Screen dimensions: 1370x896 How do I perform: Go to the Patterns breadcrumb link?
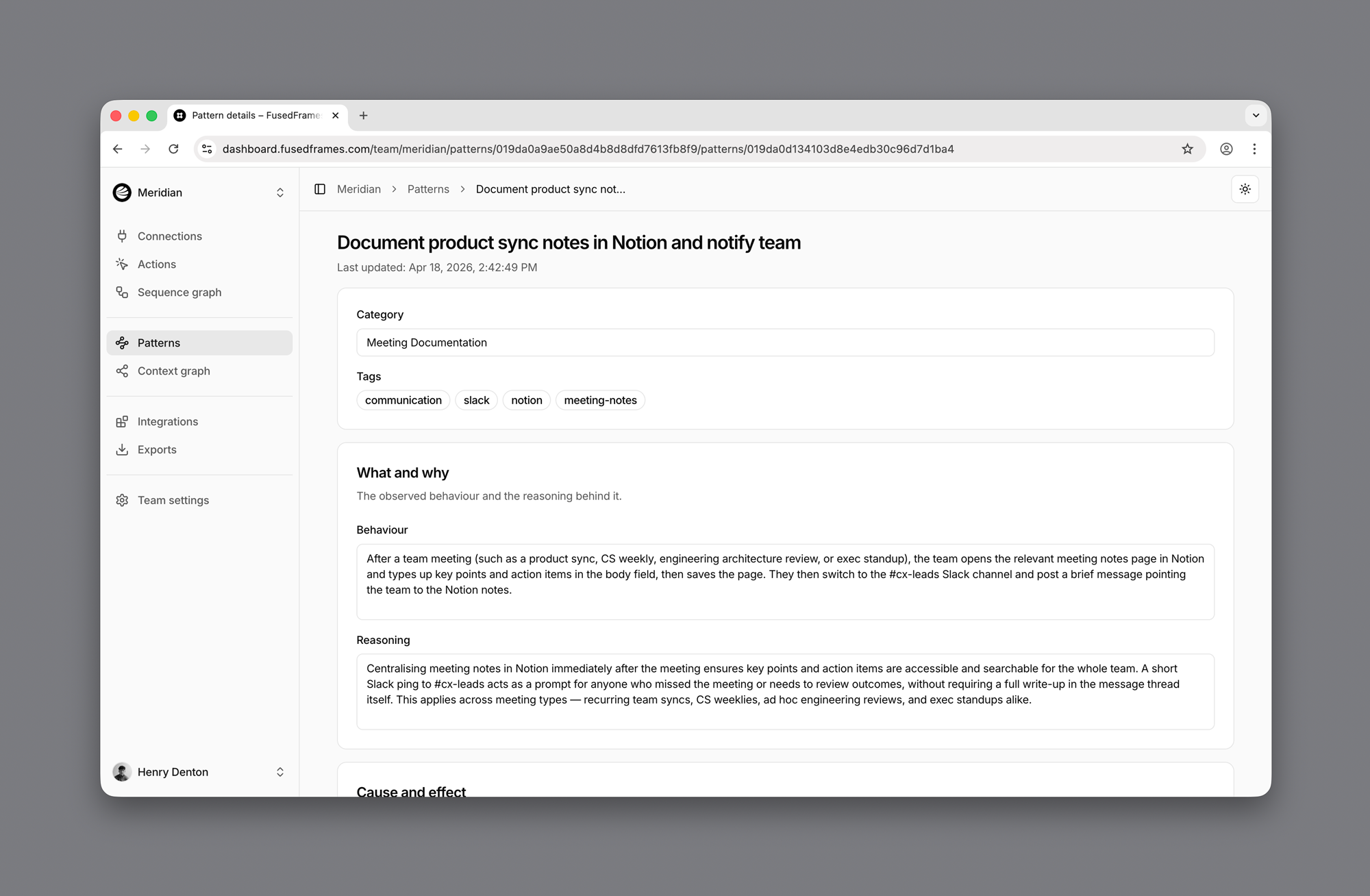tap(428, 189)
